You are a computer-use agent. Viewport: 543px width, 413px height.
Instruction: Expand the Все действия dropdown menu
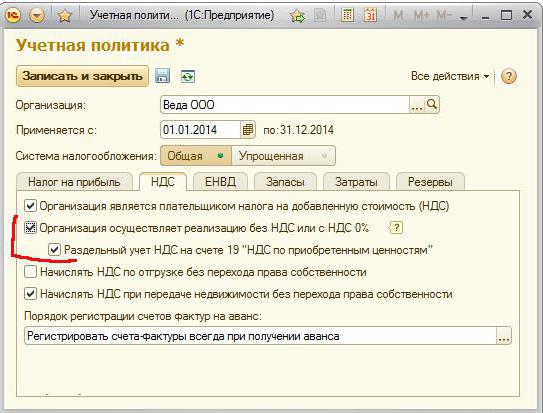pyautogui.click(x=450, y=76)
